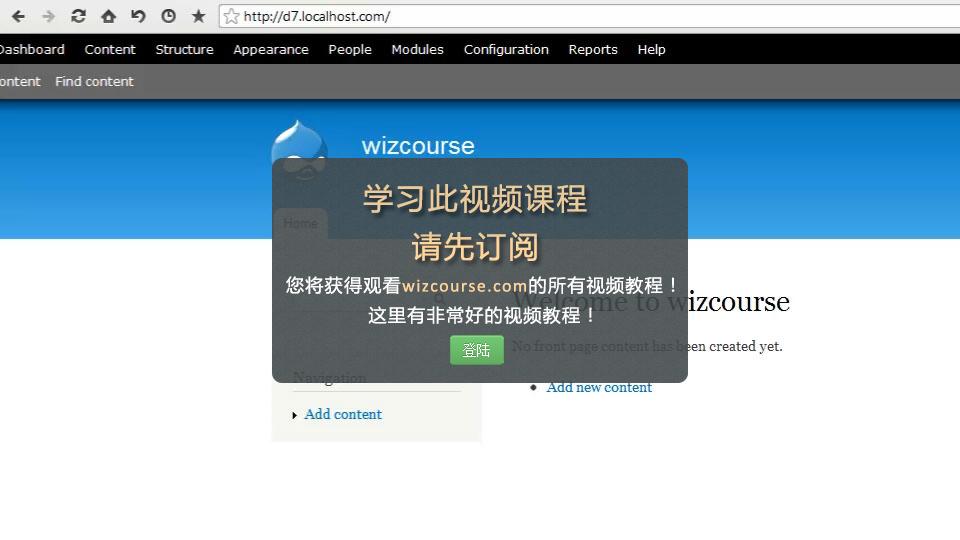
Task: Open the People admin menu
Action: click(350, 50)
